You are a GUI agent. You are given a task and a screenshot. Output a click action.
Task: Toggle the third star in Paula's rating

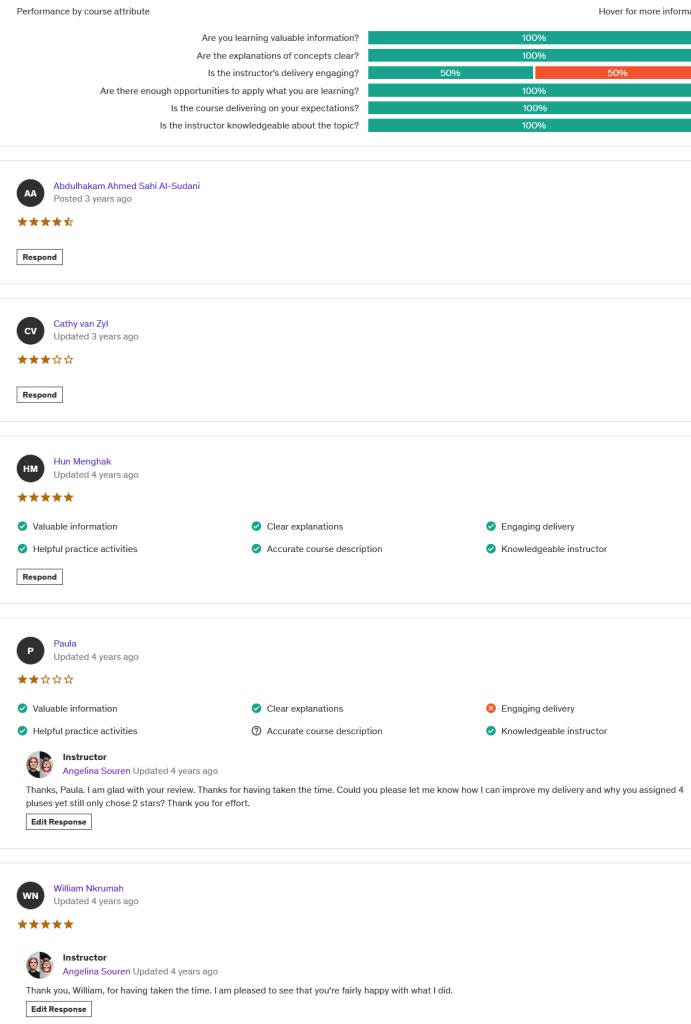point(44,678)
